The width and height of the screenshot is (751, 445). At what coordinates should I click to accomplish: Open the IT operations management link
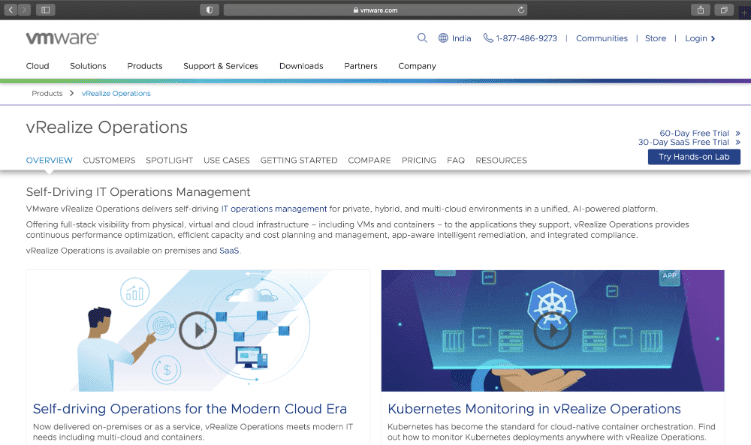pyautogui.click(x=274, y=209)
